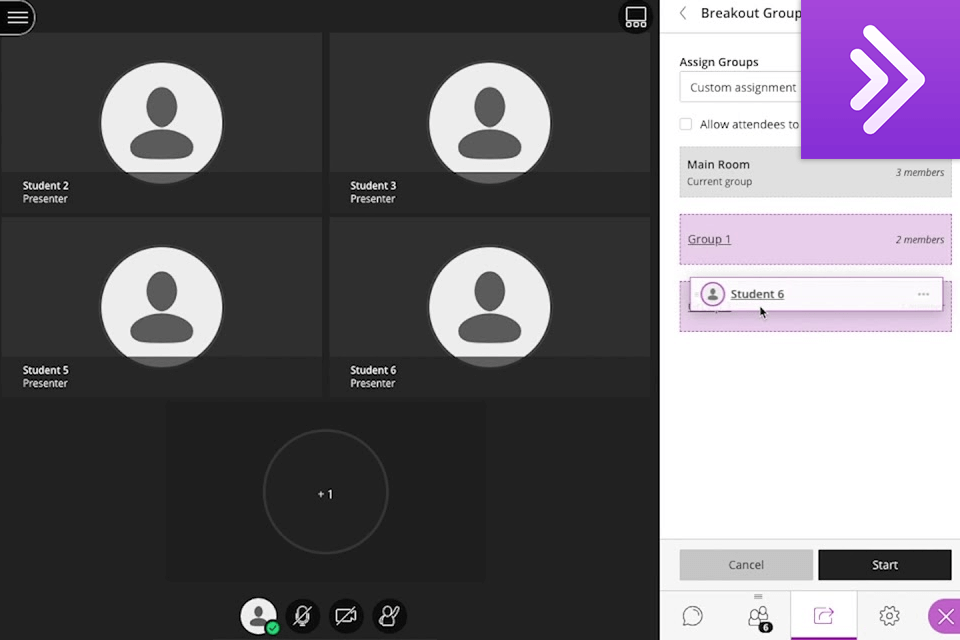Toggle the video camera button
This screenshot has height=640, width=960.
pyautogui.click(x=346, y=616)
